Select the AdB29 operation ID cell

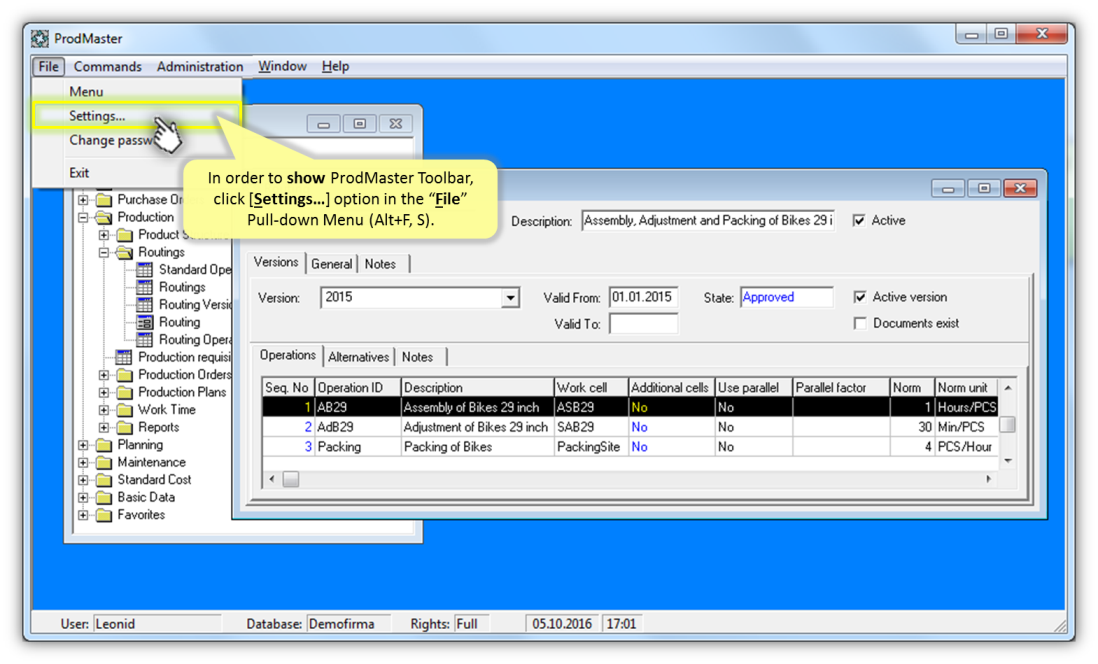coord(357,427)
